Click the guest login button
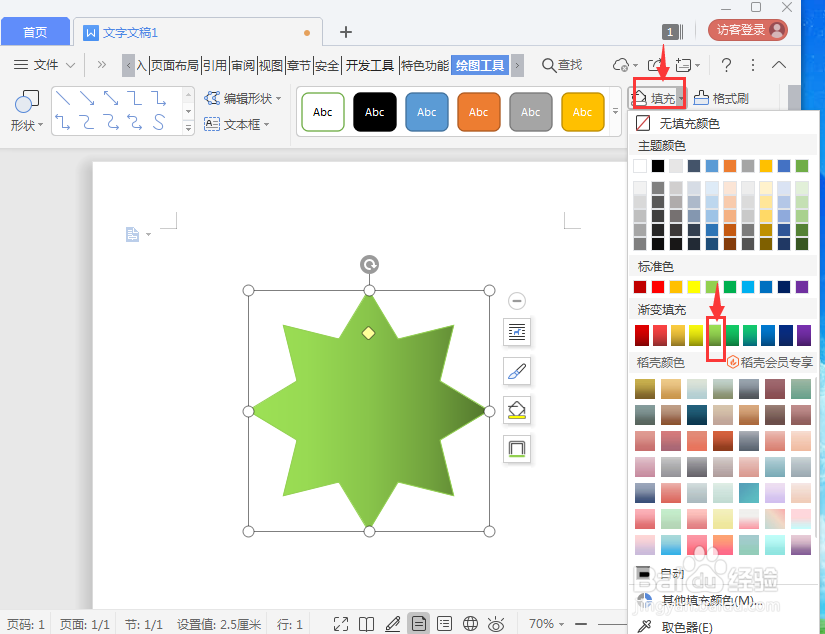Screen dimensions: 825x634 click(747, 30)
